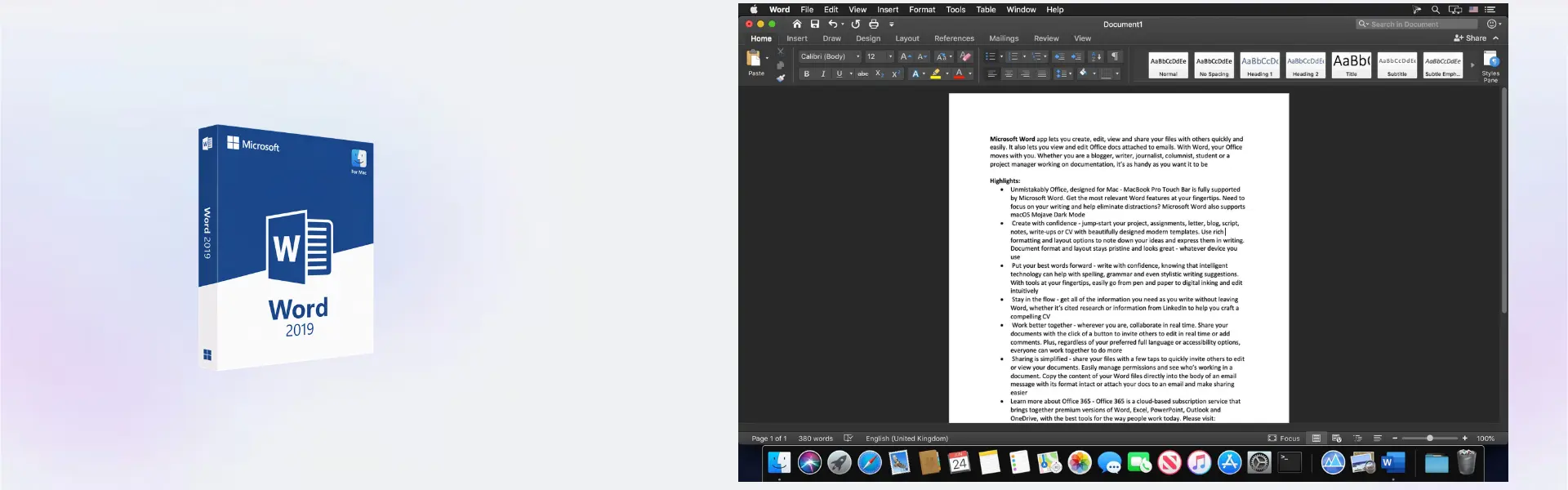The height and width of the screenshot is (490, 1568).
Task: Switch to the Design ribbon tab
Action: tap(868, 38)
